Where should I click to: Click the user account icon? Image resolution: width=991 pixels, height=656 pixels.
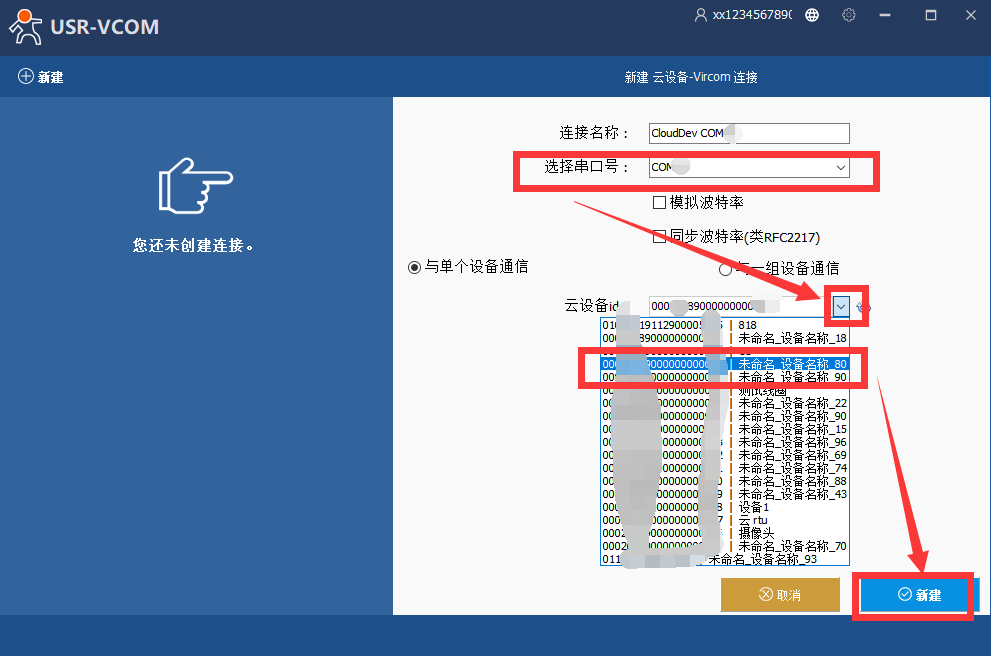pyautogui.click(x=700, y=15)
